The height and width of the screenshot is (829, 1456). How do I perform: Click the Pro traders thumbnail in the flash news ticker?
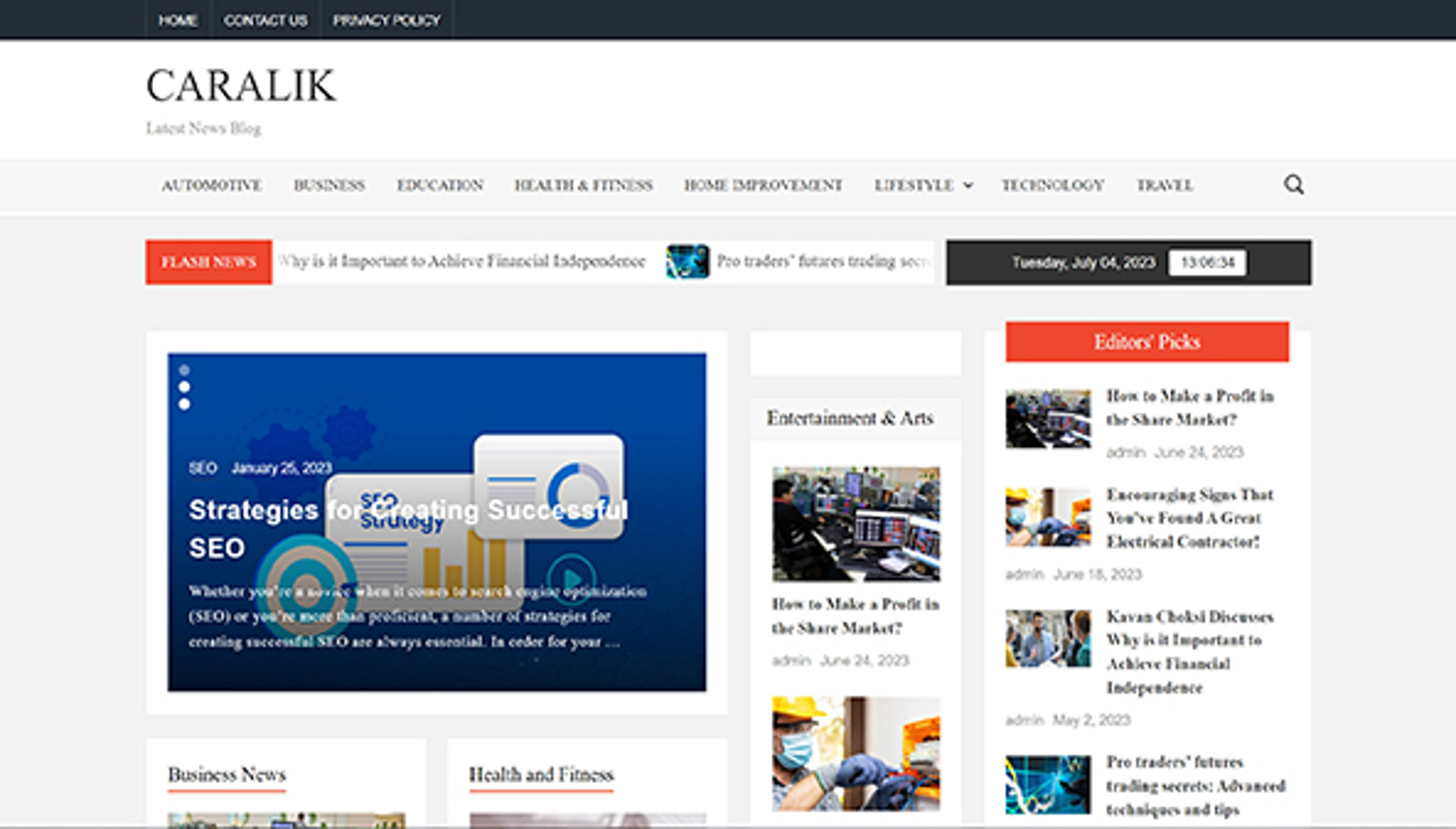tap(686, 262)
